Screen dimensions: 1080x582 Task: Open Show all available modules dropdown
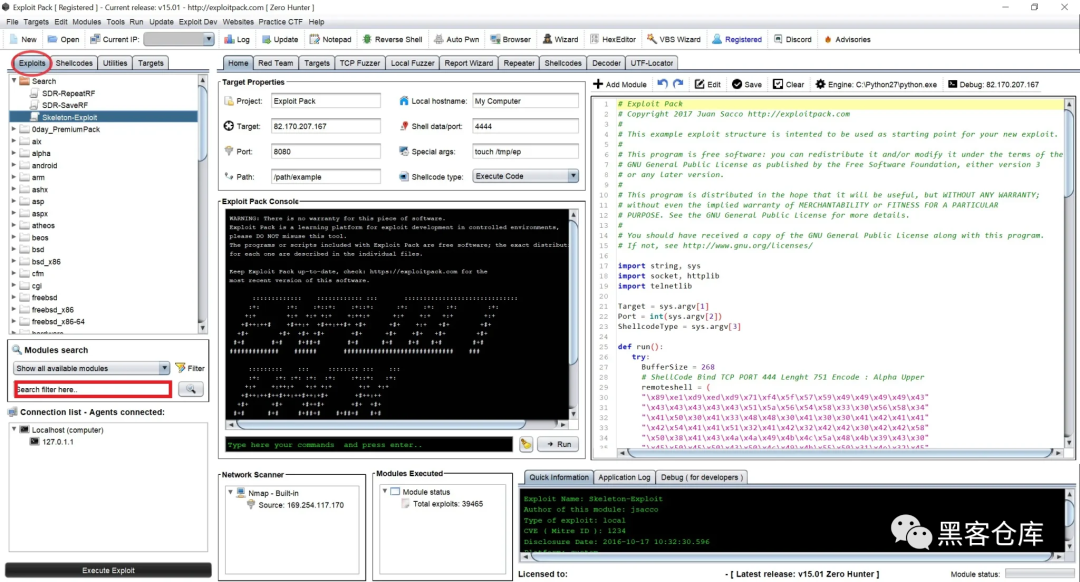pyautogui.click(x=164, y=368)
